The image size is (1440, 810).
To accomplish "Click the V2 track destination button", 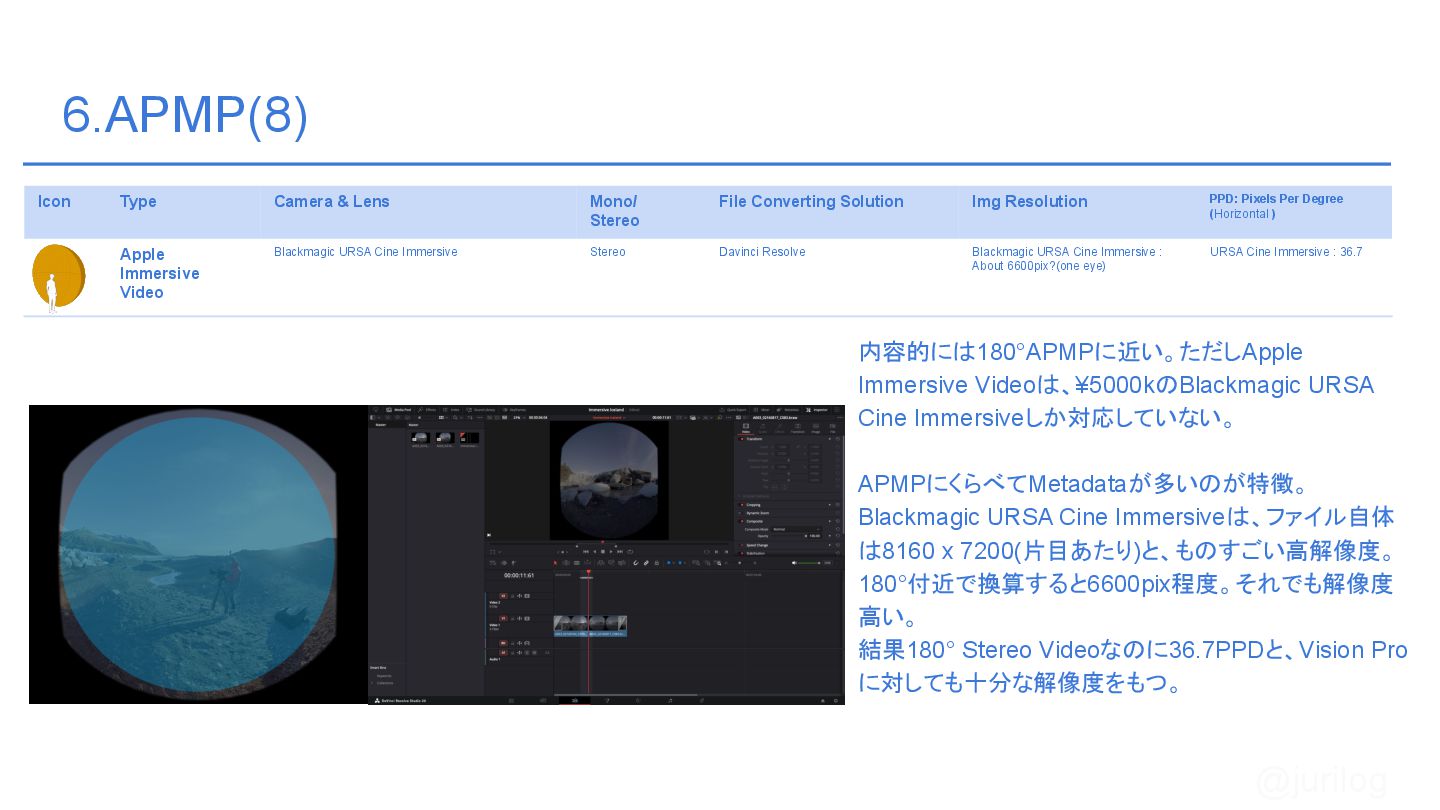I will click(x=503, y=596).
